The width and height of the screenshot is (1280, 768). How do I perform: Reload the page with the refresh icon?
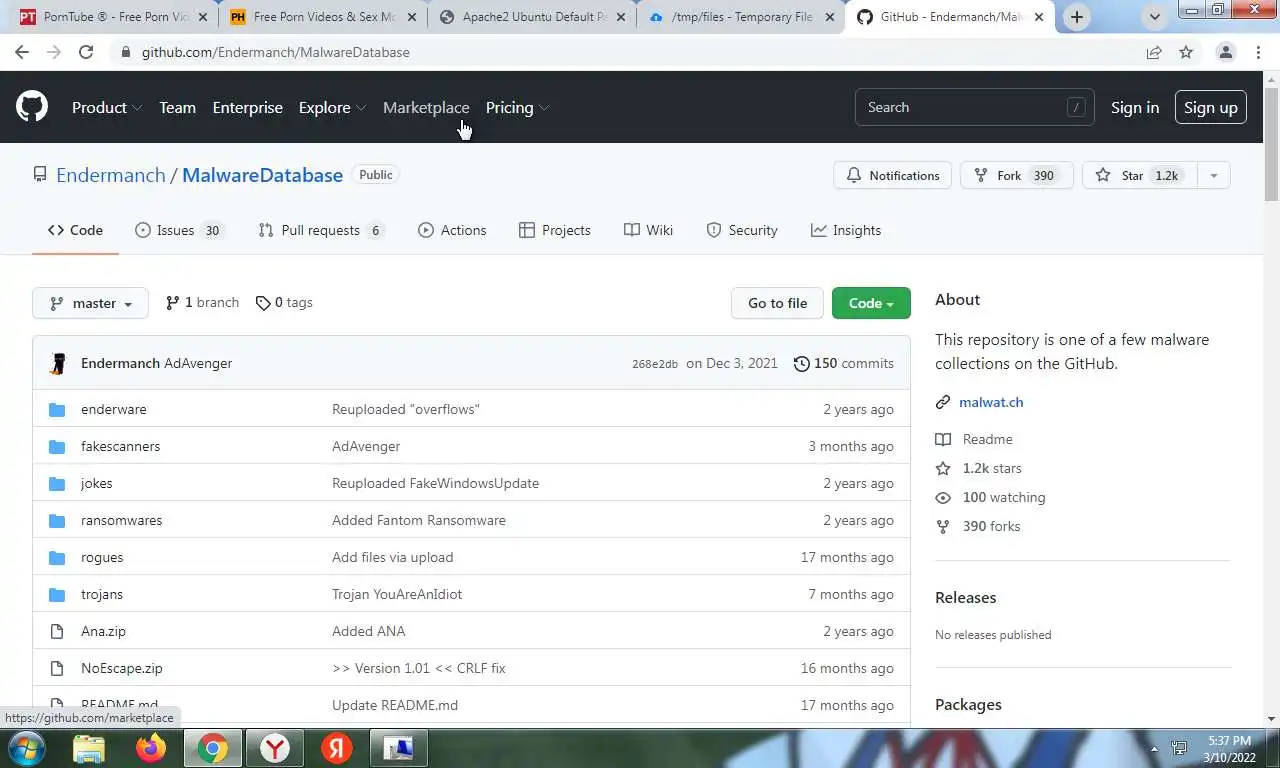(86, 52)
